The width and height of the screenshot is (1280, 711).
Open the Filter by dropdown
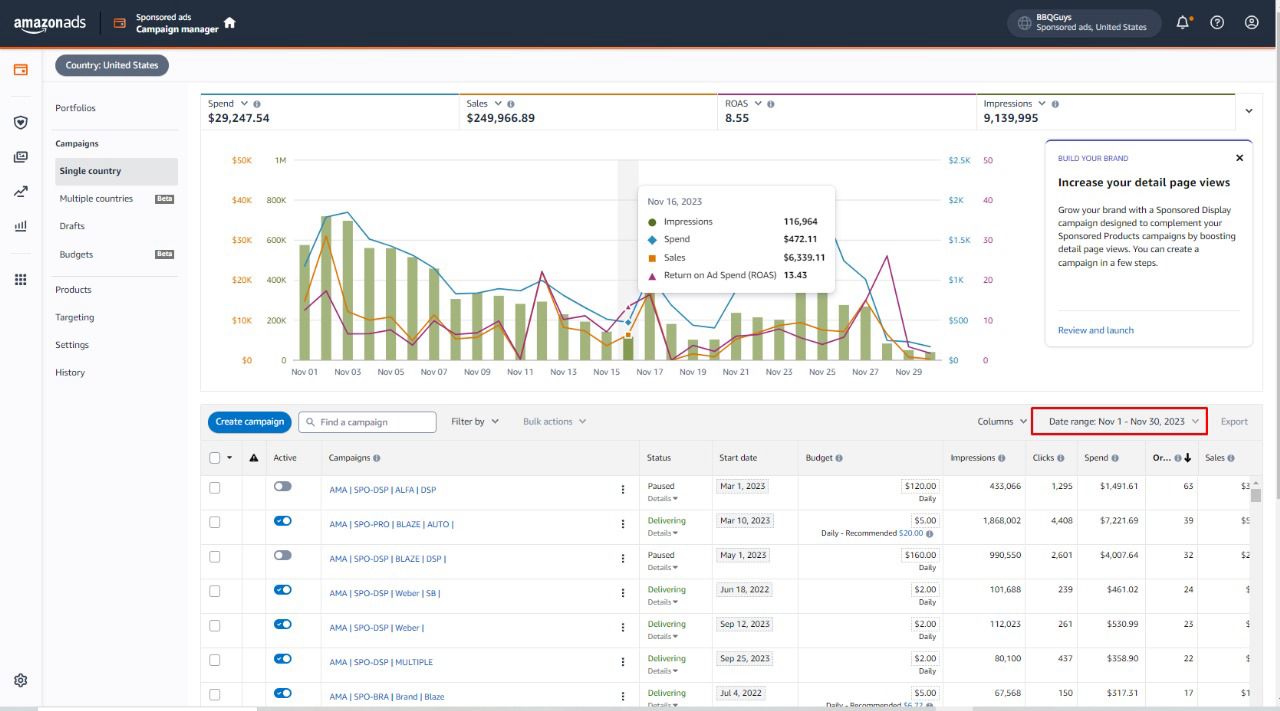475,422
